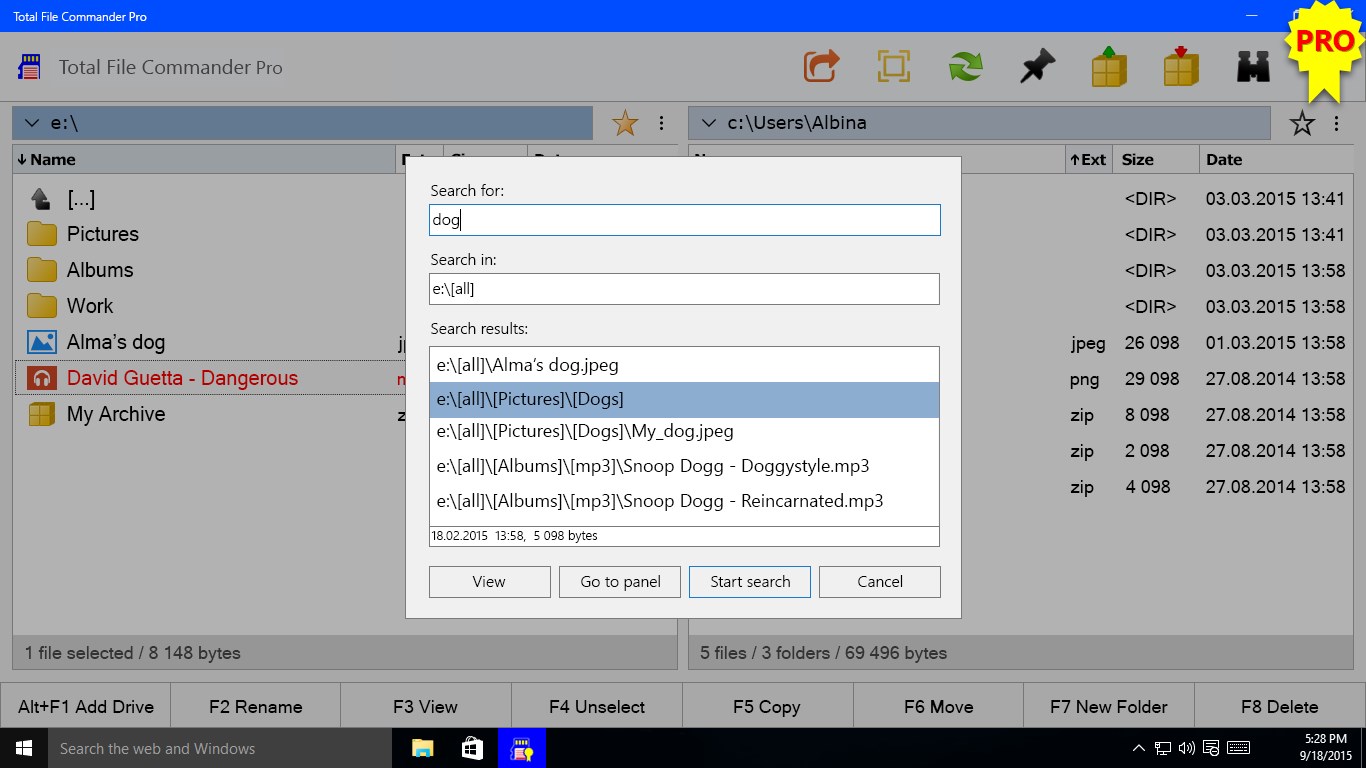Select the Albums folder icon
1366x768 pixels.
point(41,270)
